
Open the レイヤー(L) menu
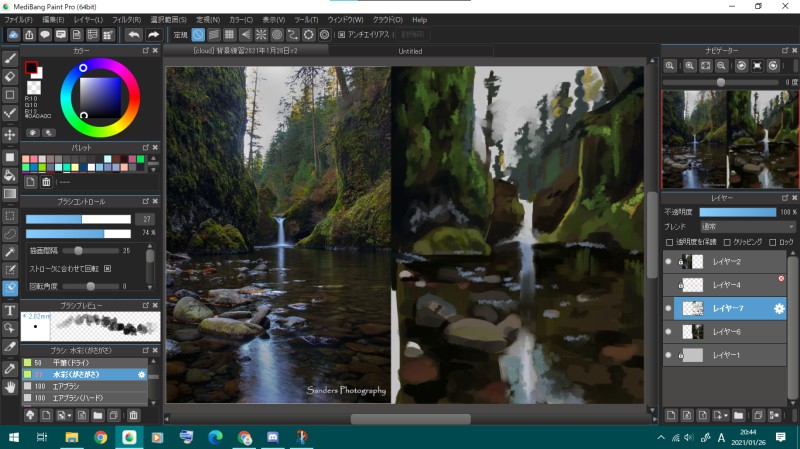88,20
